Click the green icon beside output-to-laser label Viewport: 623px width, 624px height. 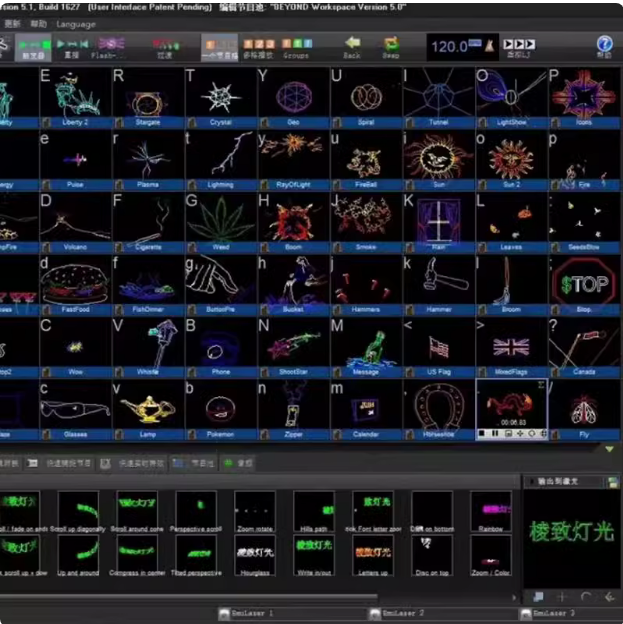613,482
